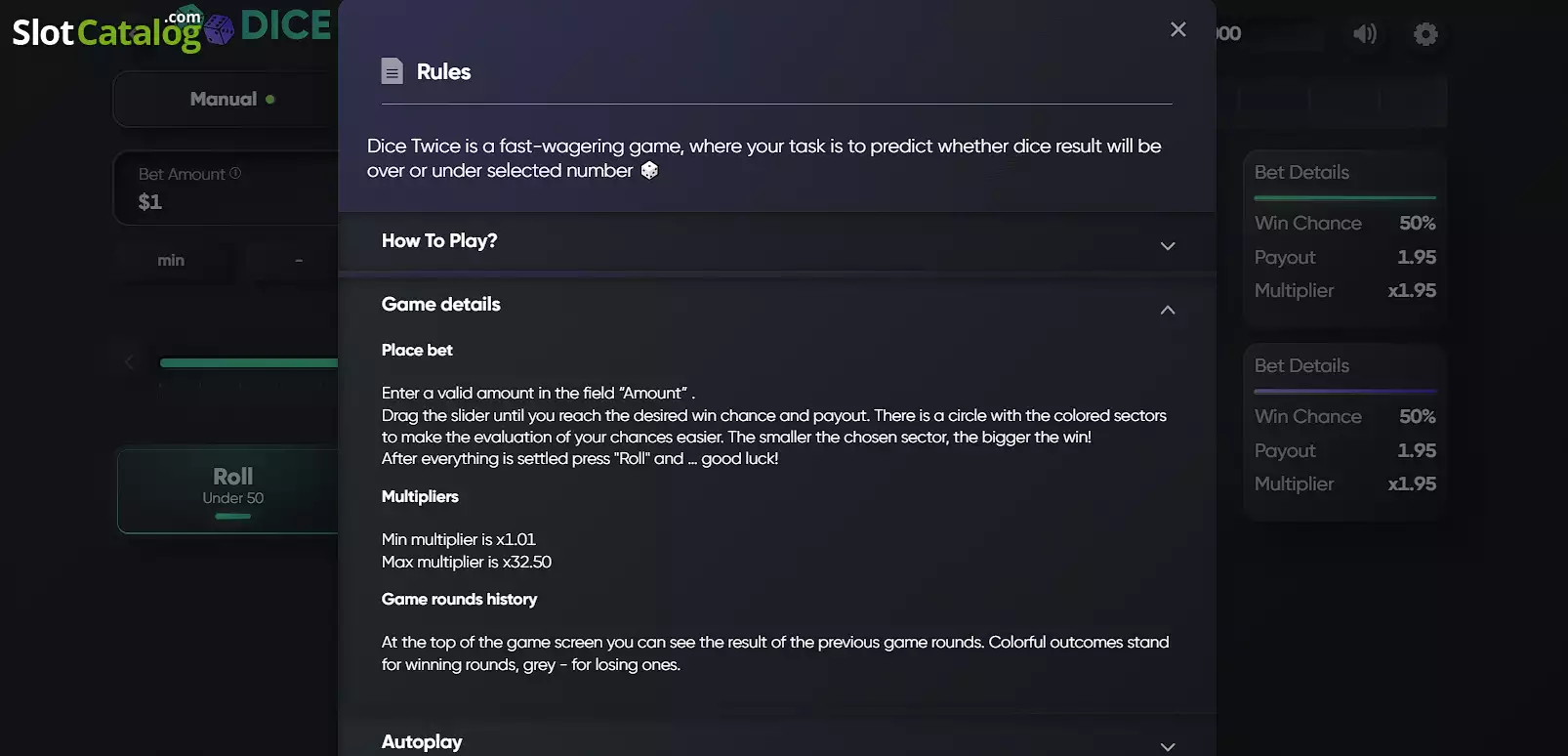Click the dice icon in description
This screenshot has width=1568, height=756.
tap(649, 171)
